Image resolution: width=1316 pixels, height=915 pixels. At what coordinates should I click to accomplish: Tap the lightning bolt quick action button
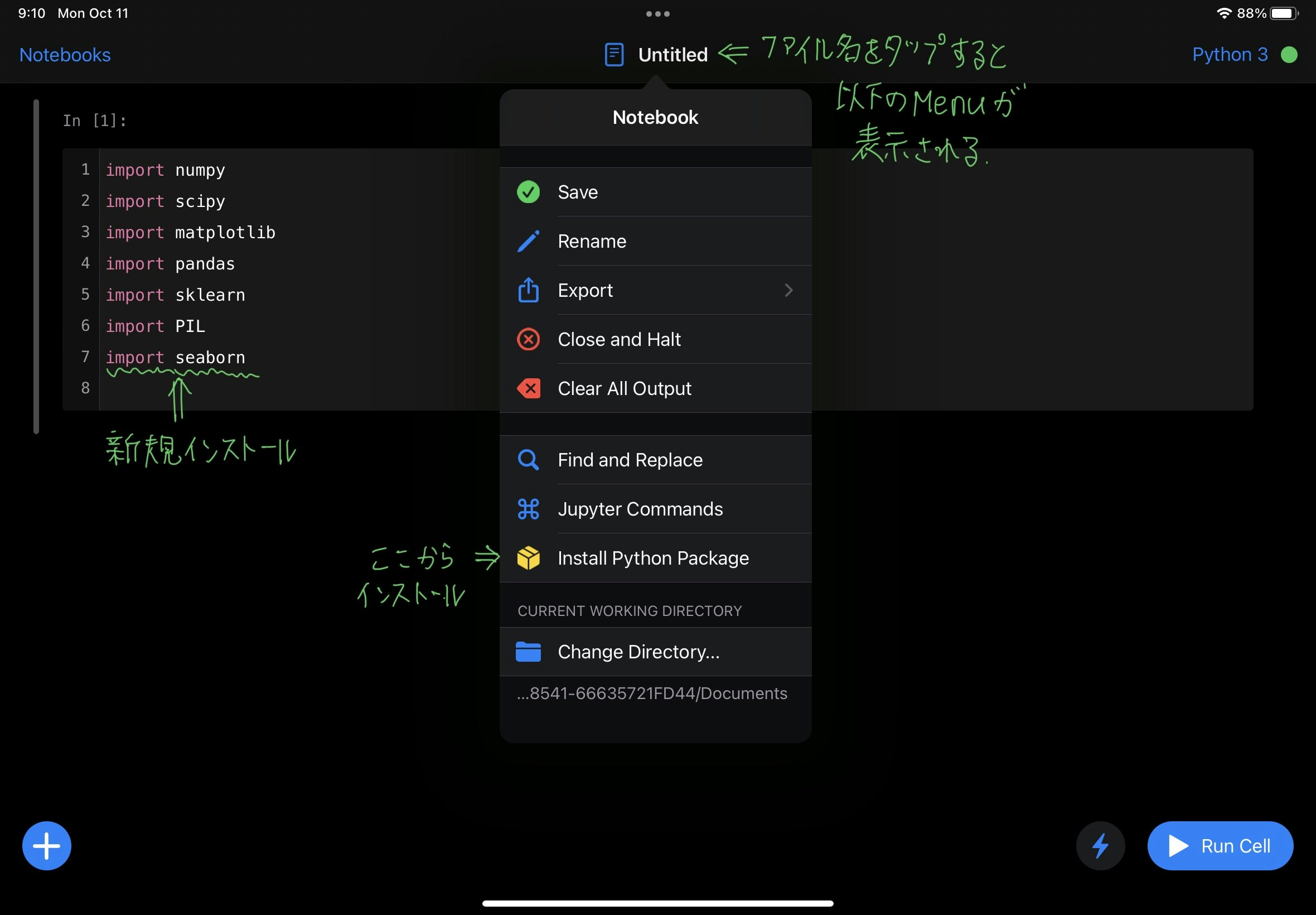pyautogui.click(x=1100, y=846)
